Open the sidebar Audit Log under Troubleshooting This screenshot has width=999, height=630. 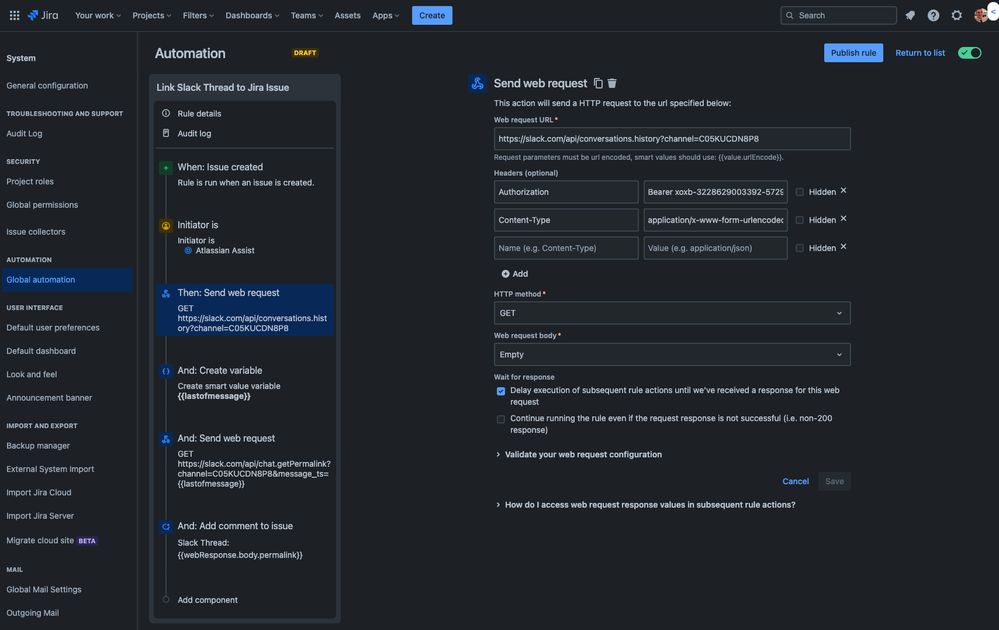point(24,133)
